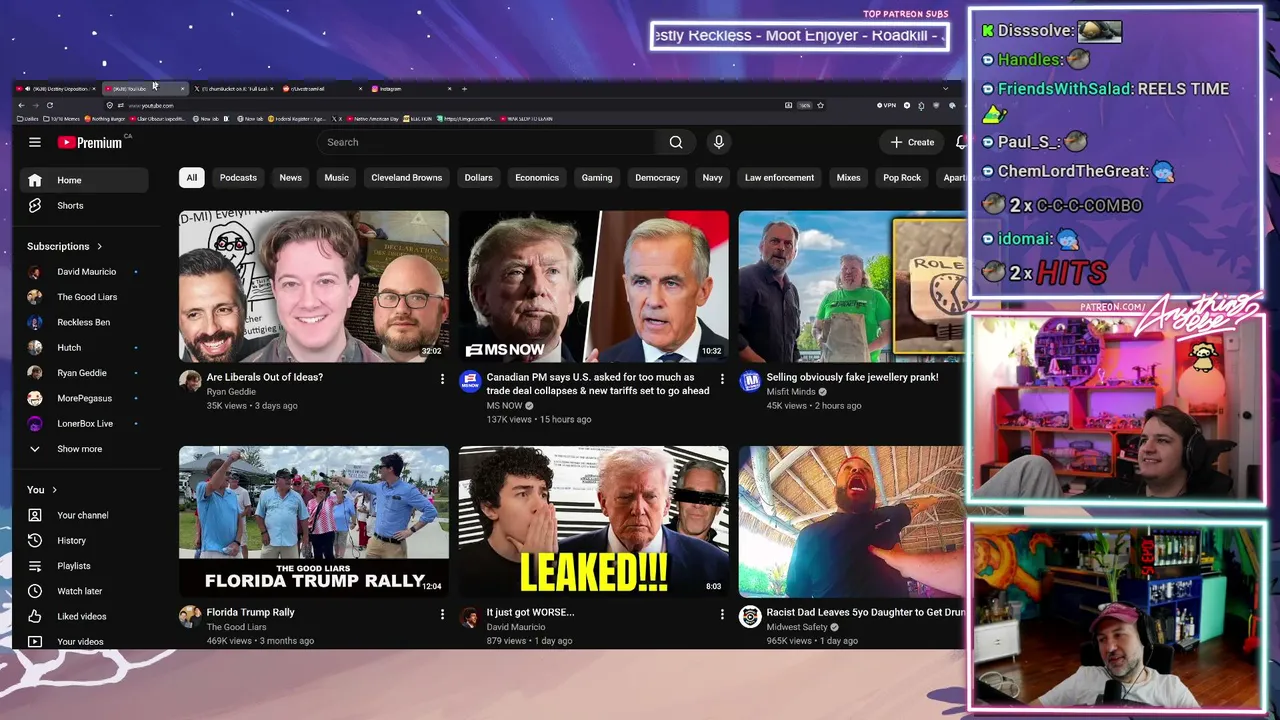This screenshot has width=1280, height=720.
Task: Select the Pop Rock filter chip
Action: [x=902, y=178]
